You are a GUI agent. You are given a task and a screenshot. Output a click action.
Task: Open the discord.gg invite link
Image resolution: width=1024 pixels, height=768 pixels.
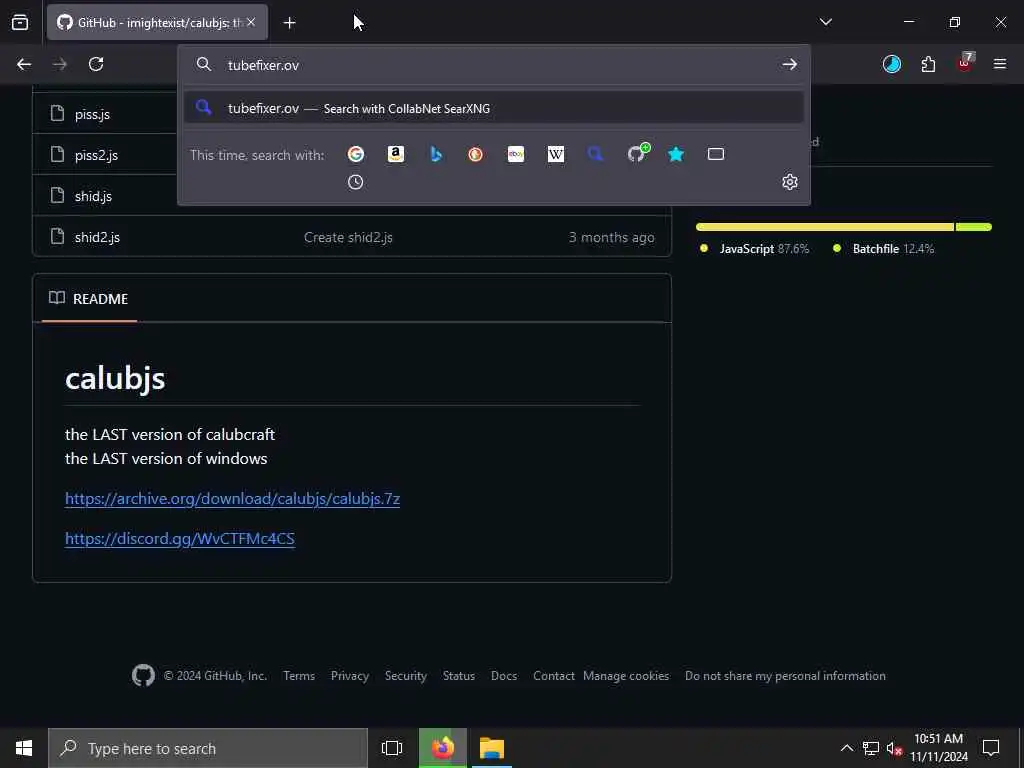180,538
